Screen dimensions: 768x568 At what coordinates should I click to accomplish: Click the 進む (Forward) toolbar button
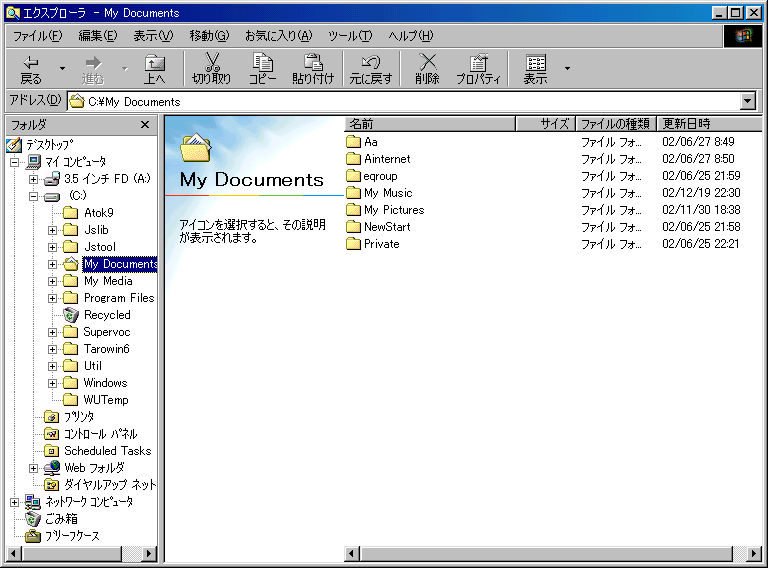coord(93,70)
